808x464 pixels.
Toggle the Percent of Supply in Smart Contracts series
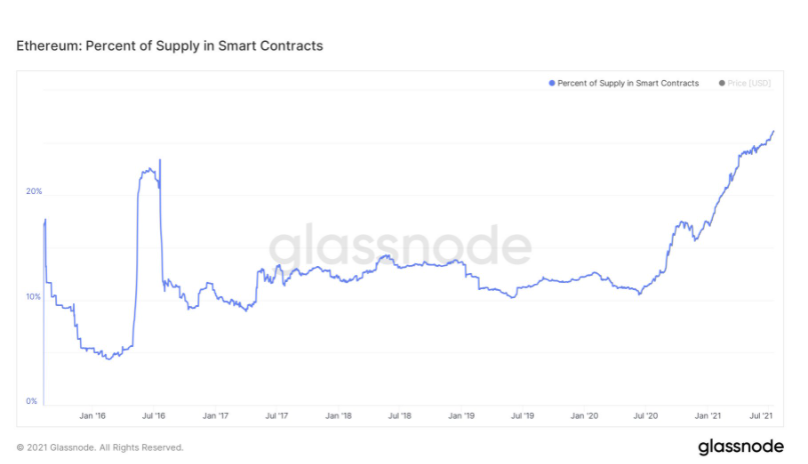click(627, 83)
